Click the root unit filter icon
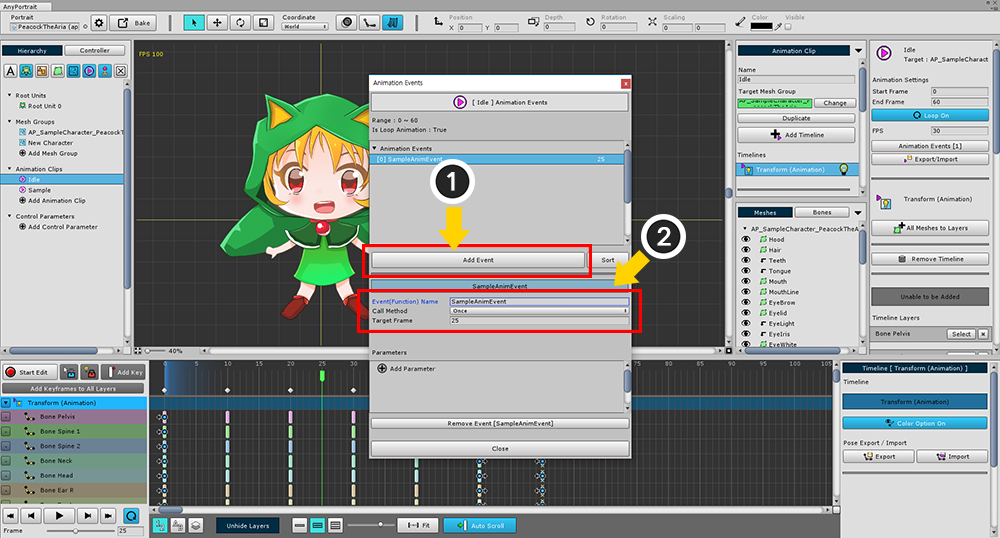This screenshot has width=1000, height=538. pos(26,71)
